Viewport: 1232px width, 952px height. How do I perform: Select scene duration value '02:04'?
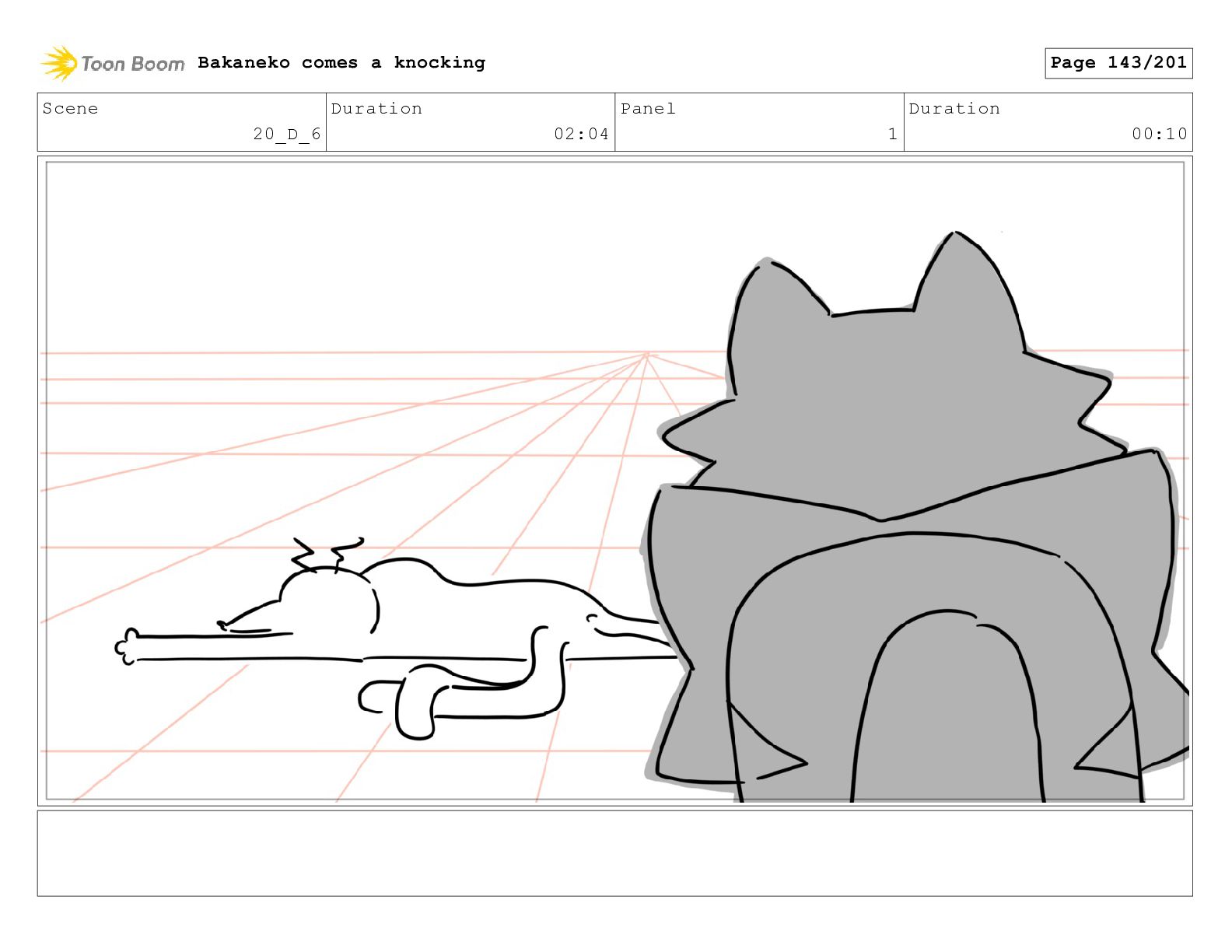[x=581, y=134]
